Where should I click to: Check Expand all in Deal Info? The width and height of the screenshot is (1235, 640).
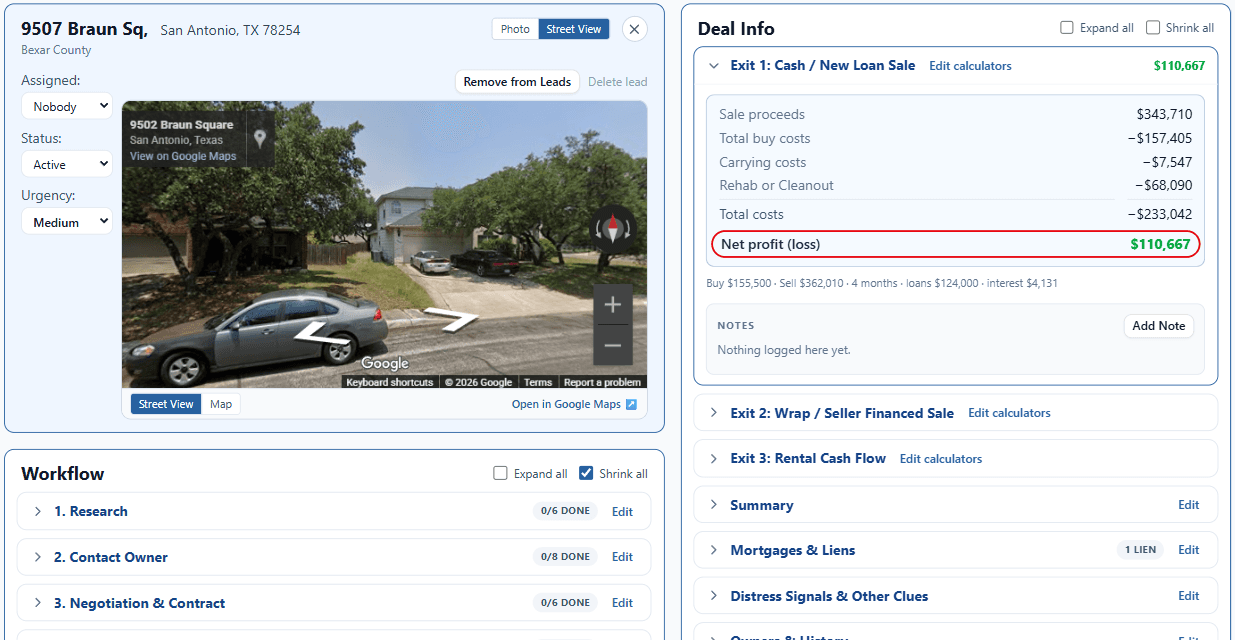[1067, 28]
